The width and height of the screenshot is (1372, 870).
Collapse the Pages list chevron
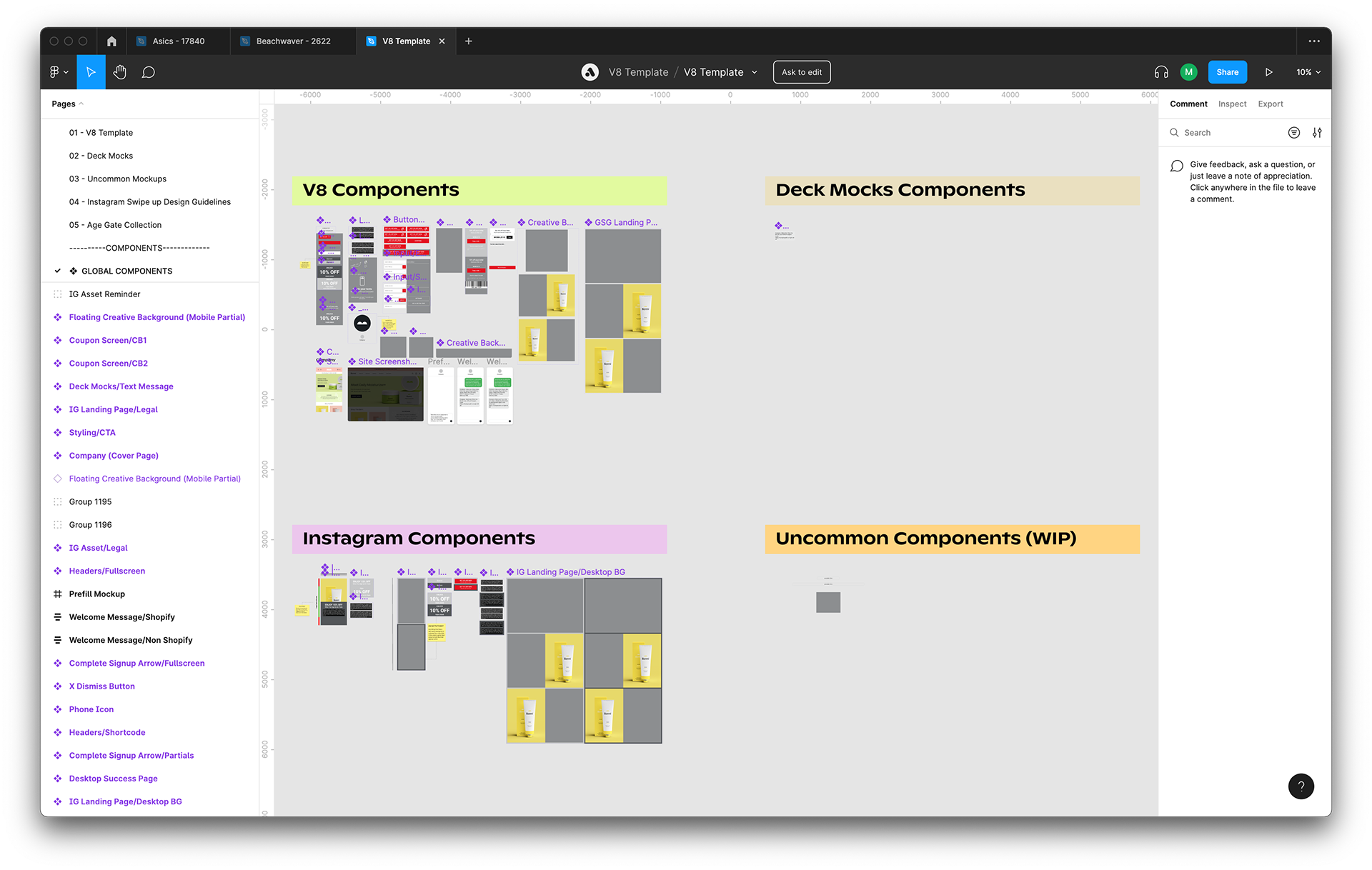(x=81, y=104)
